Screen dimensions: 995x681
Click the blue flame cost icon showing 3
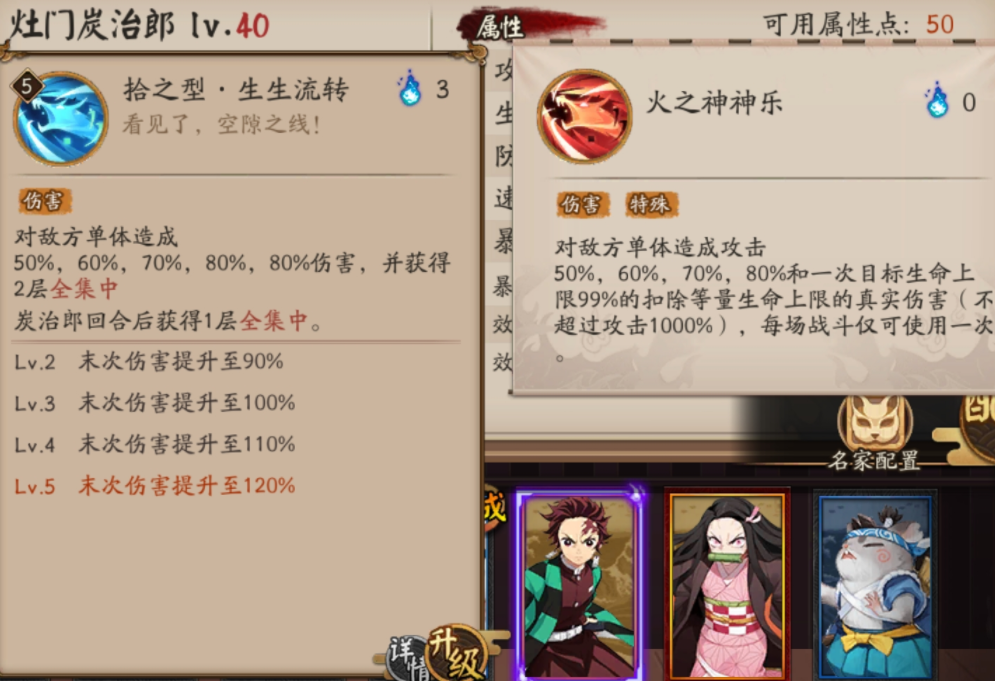[410, 88]
